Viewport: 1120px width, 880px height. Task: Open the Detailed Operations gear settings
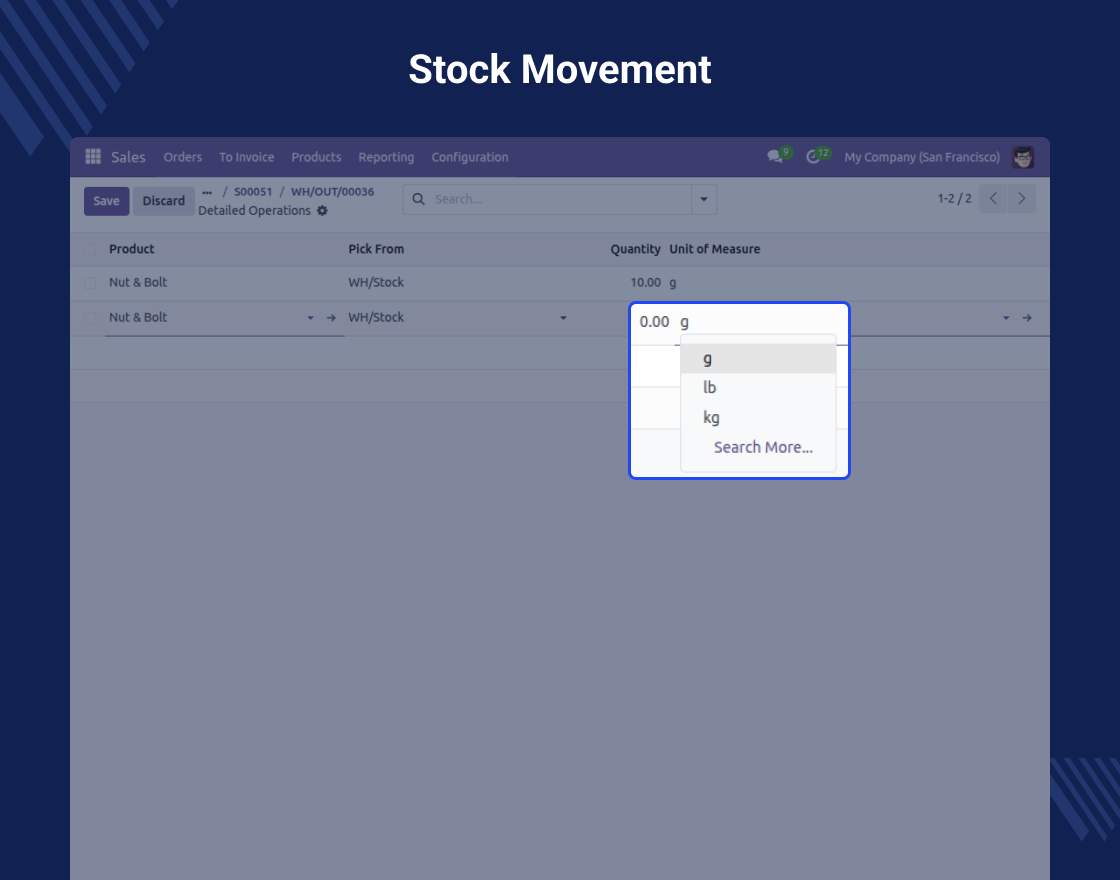(x=322, y=211)
